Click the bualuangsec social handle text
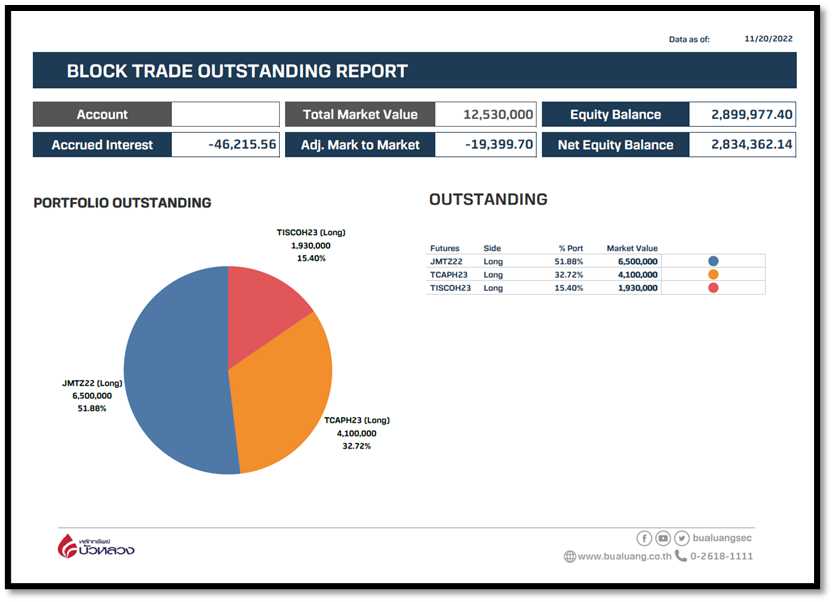This screenshot has height=602, width=833. click(x=723, y=538)
